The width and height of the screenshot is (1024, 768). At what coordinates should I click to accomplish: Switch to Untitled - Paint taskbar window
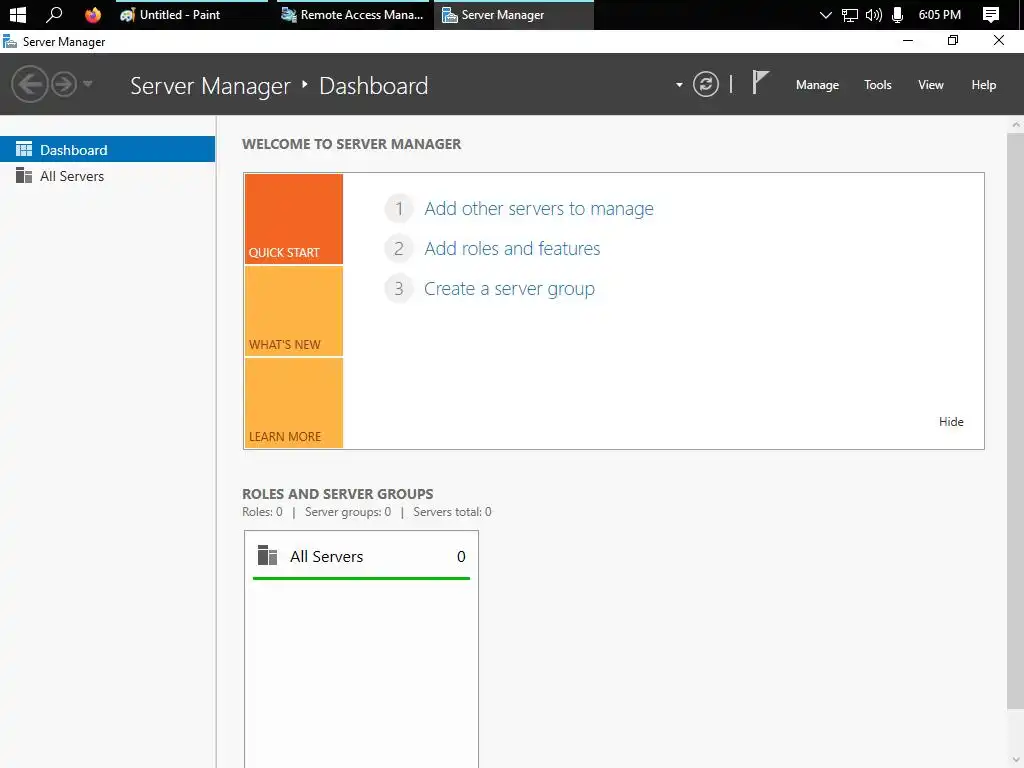pos(192,14)
